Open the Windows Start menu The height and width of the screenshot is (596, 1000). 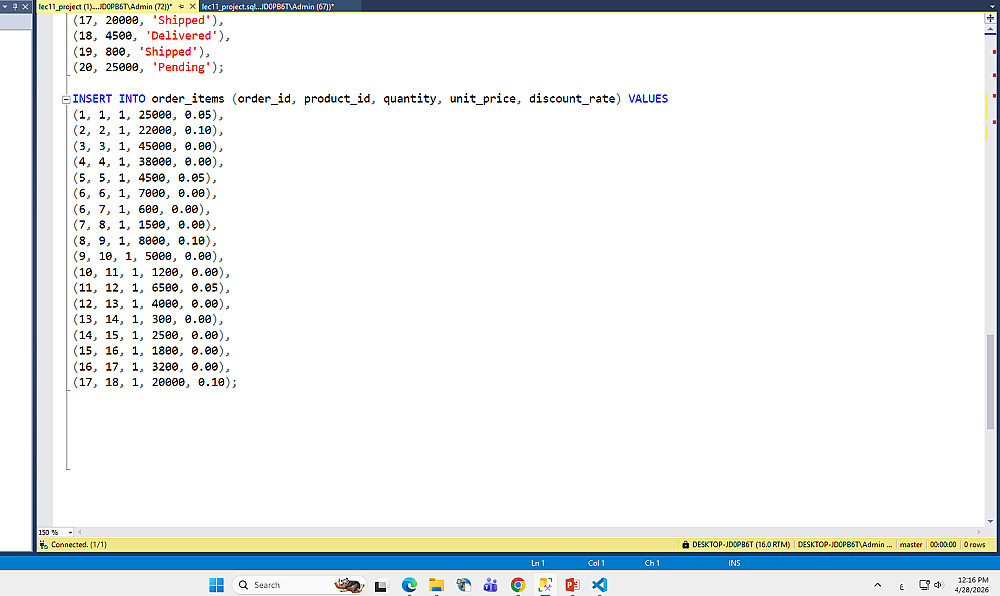tap(217, 585)
